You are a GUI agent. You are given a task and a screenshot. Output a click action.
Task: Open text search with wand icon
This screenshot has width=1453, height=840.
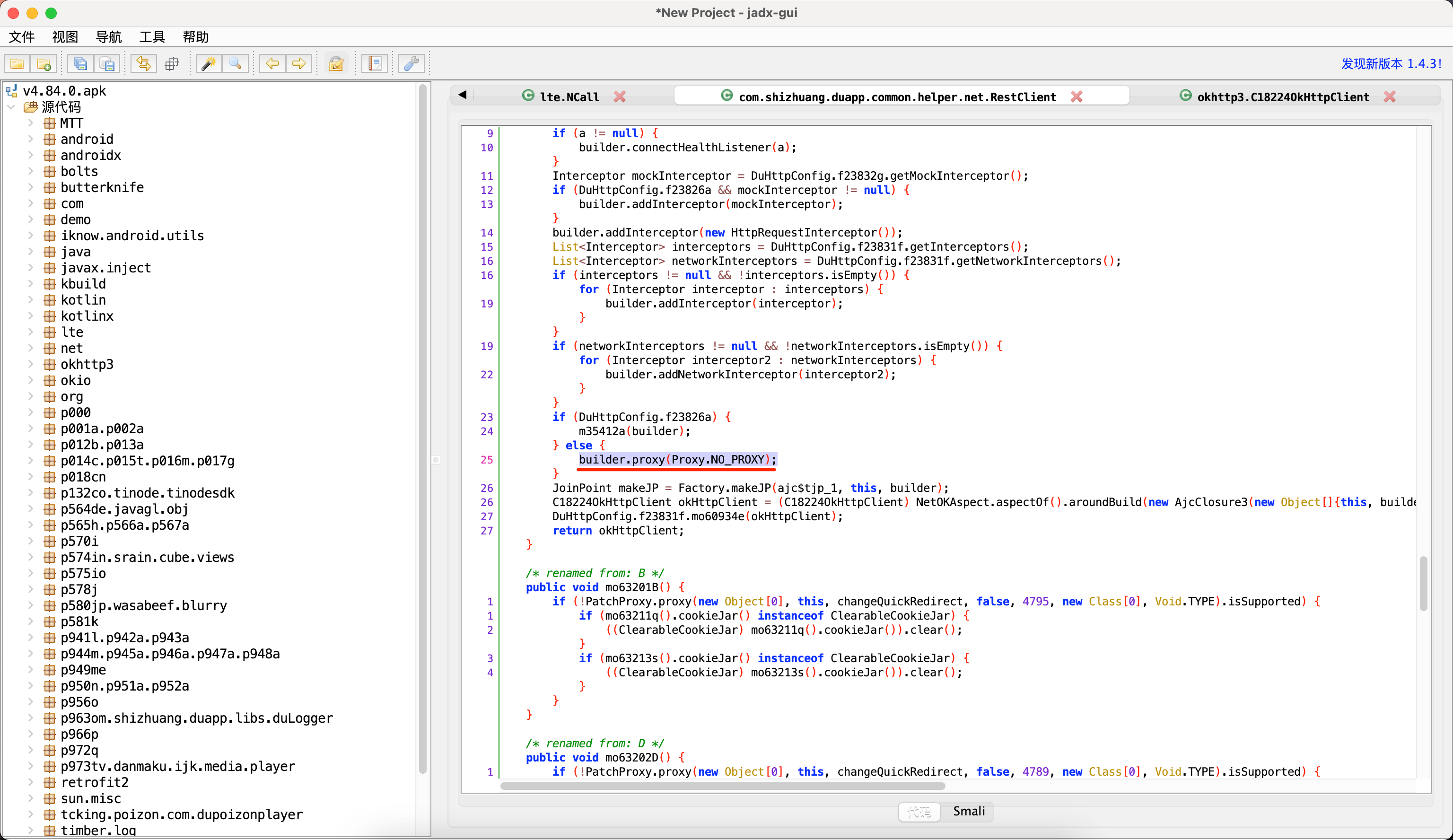208,63
